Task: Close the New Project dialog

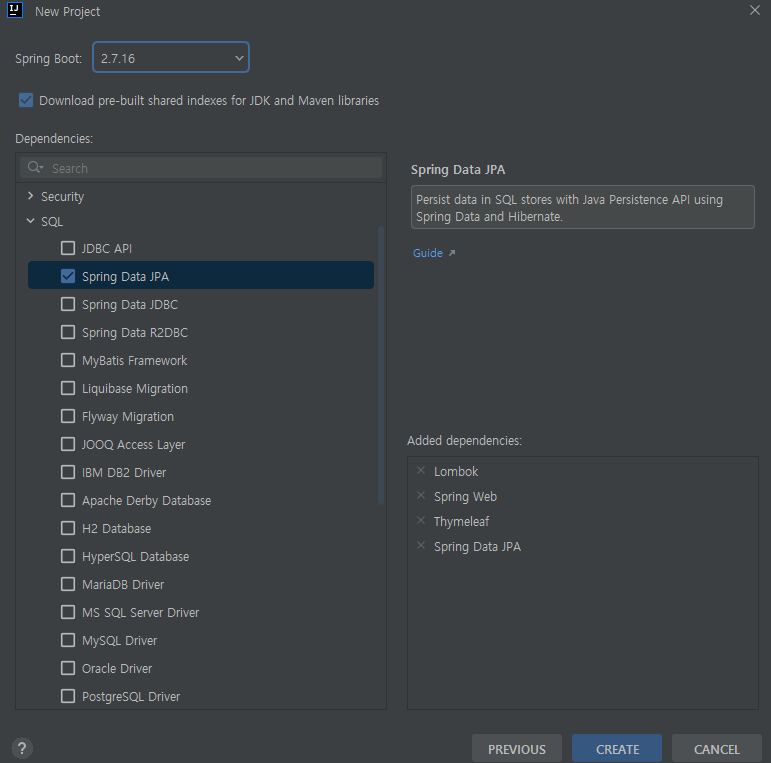Action: [x=755, y=10]
